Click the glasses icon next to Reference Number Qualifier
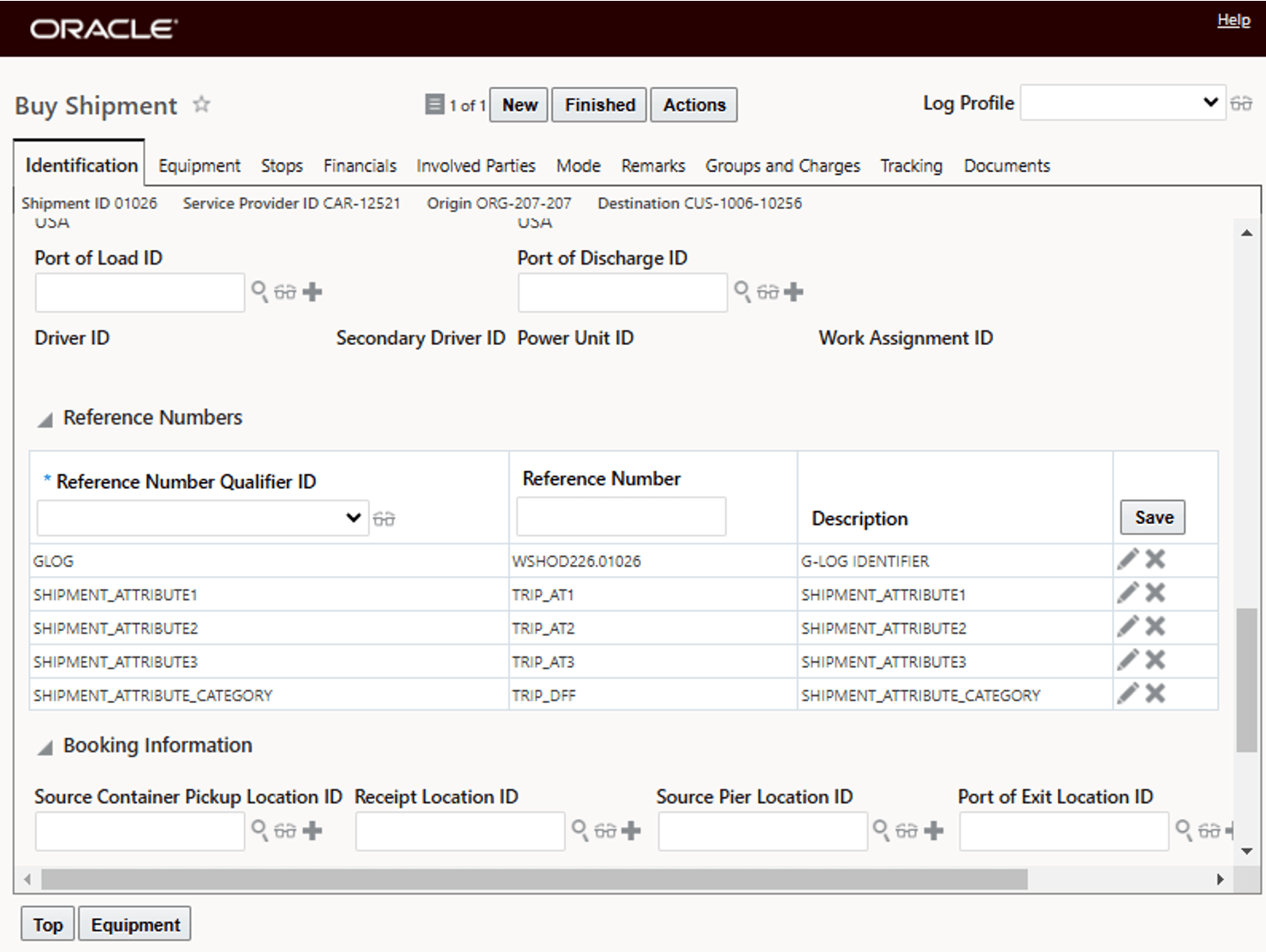The width and height of the screenshot is (1266, 952). click(384, 517)
